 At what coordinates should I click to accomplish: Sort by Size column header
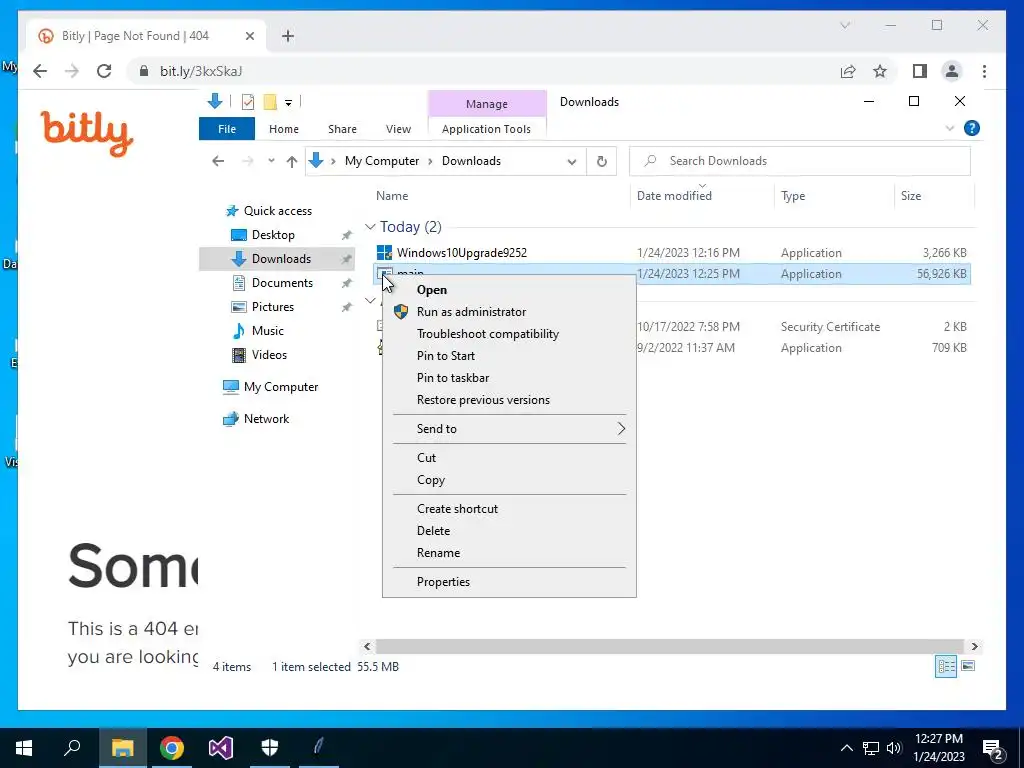[x=910, y=196]
